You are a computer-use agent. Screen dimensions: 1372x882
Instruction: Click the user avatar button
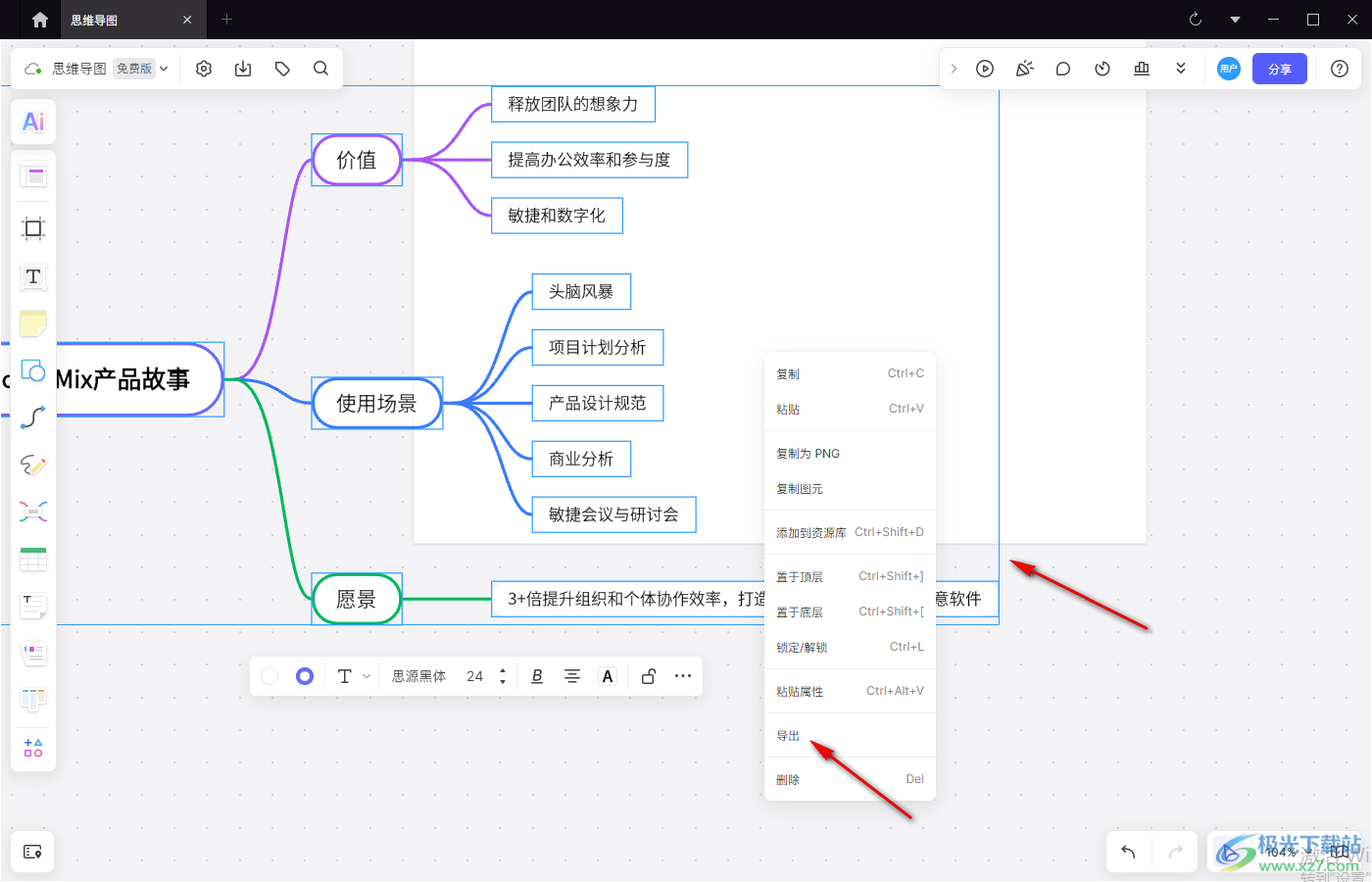[1229, 69]
